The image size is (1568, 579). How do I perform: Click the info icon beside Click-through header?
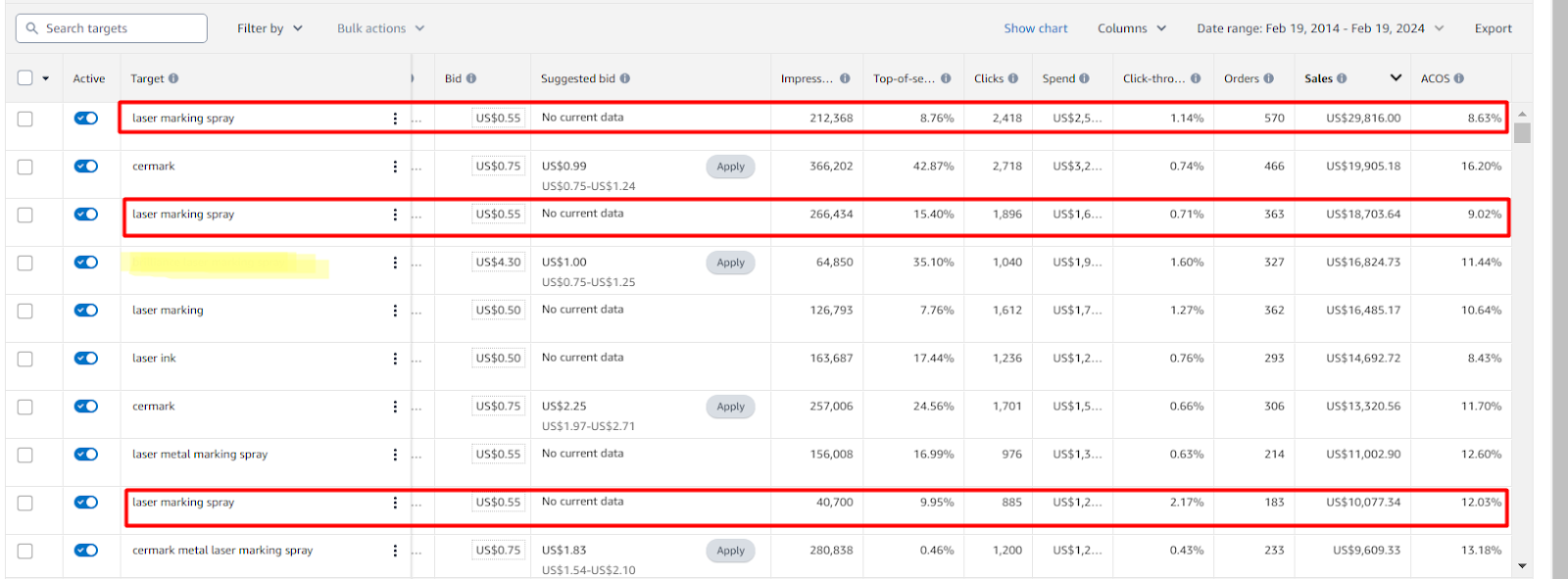pos(1196,78)
